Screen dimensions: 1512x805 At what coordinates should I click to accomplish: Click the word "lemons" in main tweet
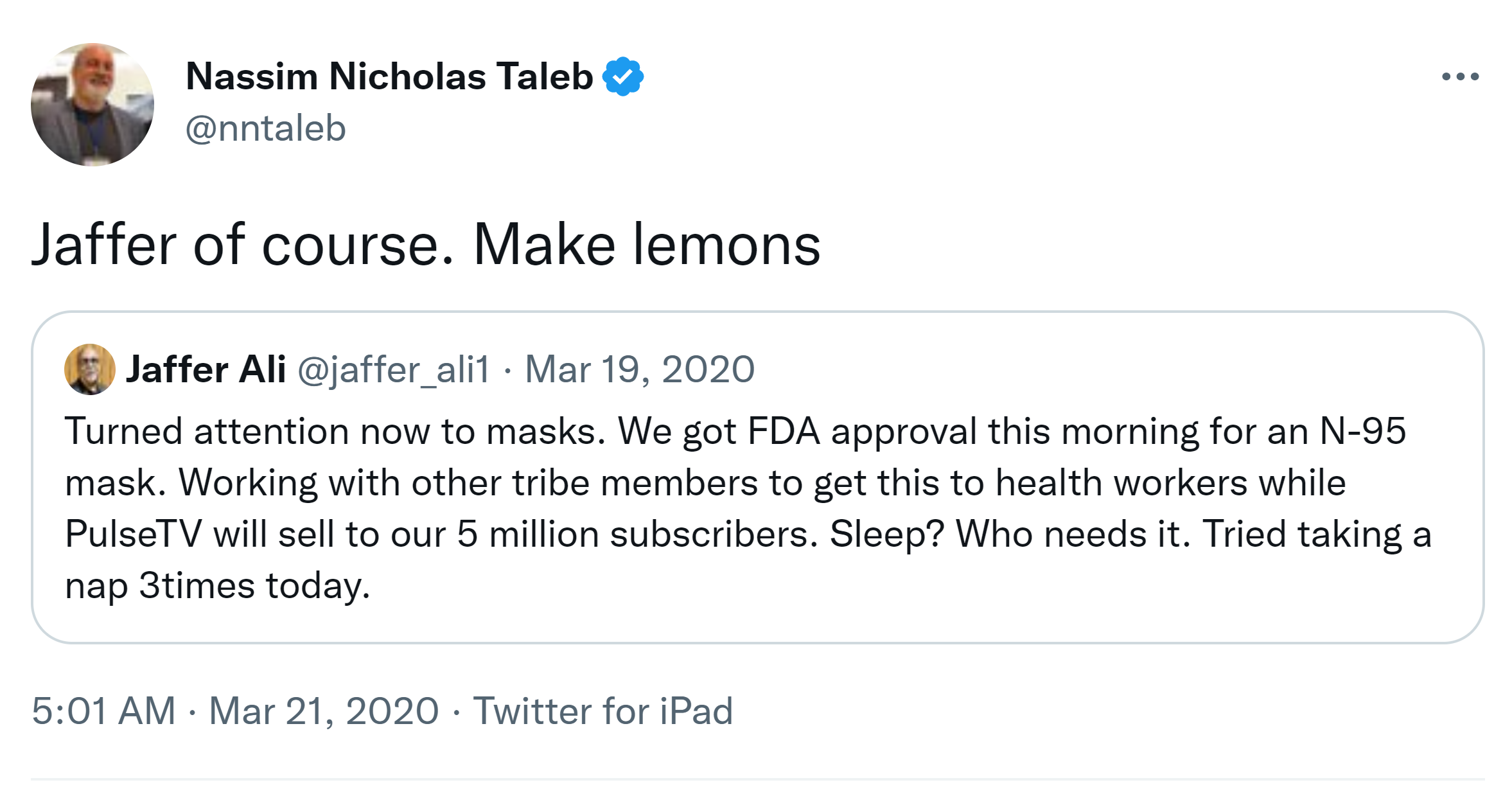pyautogui.click(x=726, y=245)
